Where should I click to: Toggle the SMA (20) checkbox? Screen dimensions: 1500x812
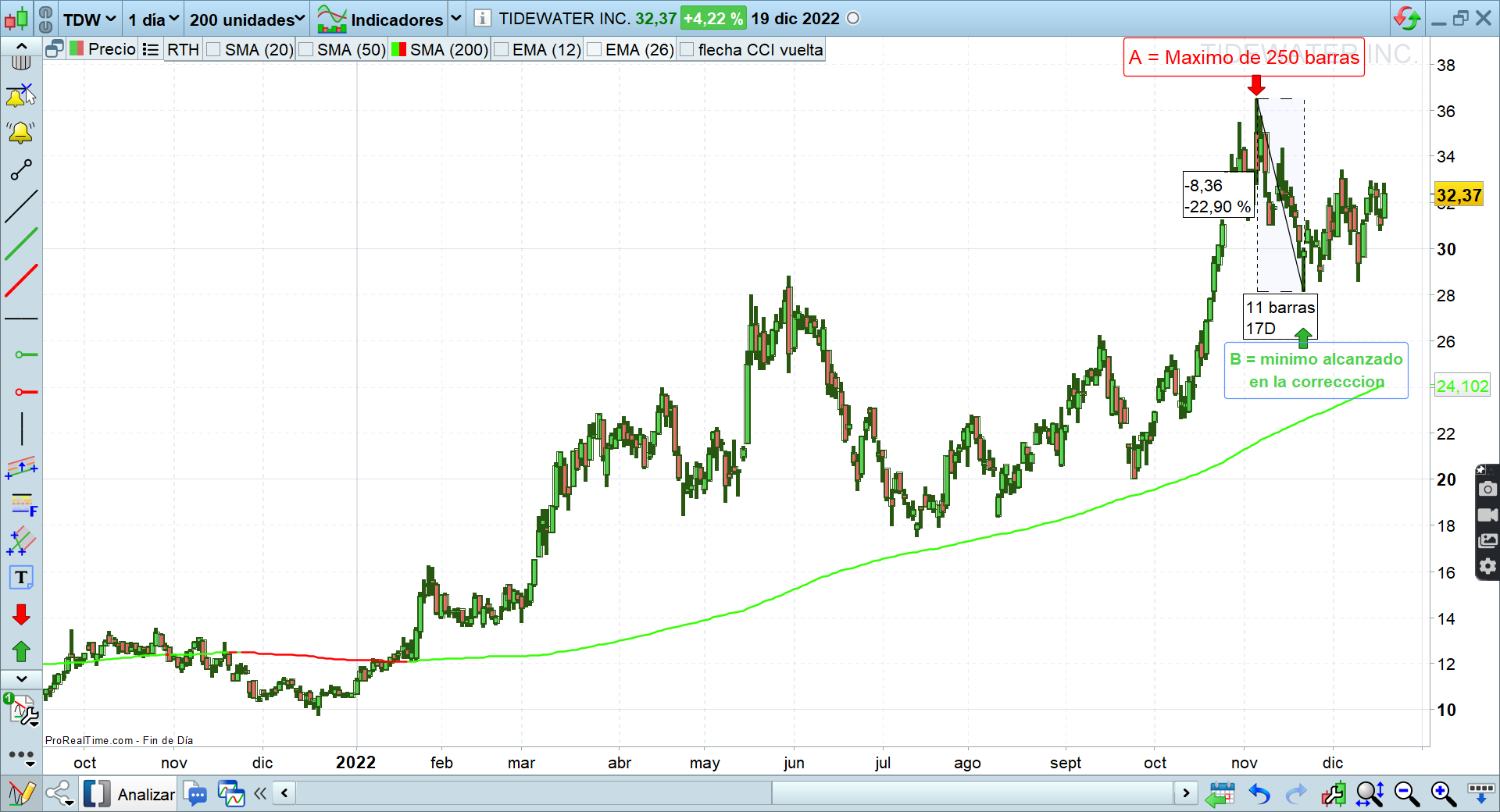pos(213,49)
